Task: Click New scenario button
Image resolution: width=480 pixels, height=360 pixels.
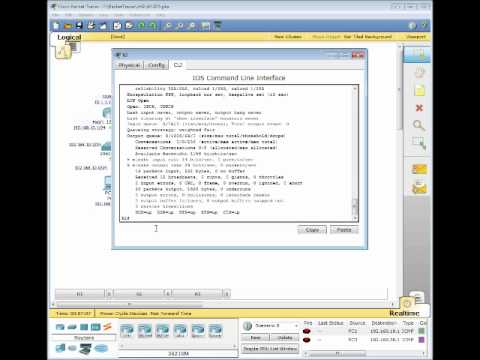Action: 255,338
